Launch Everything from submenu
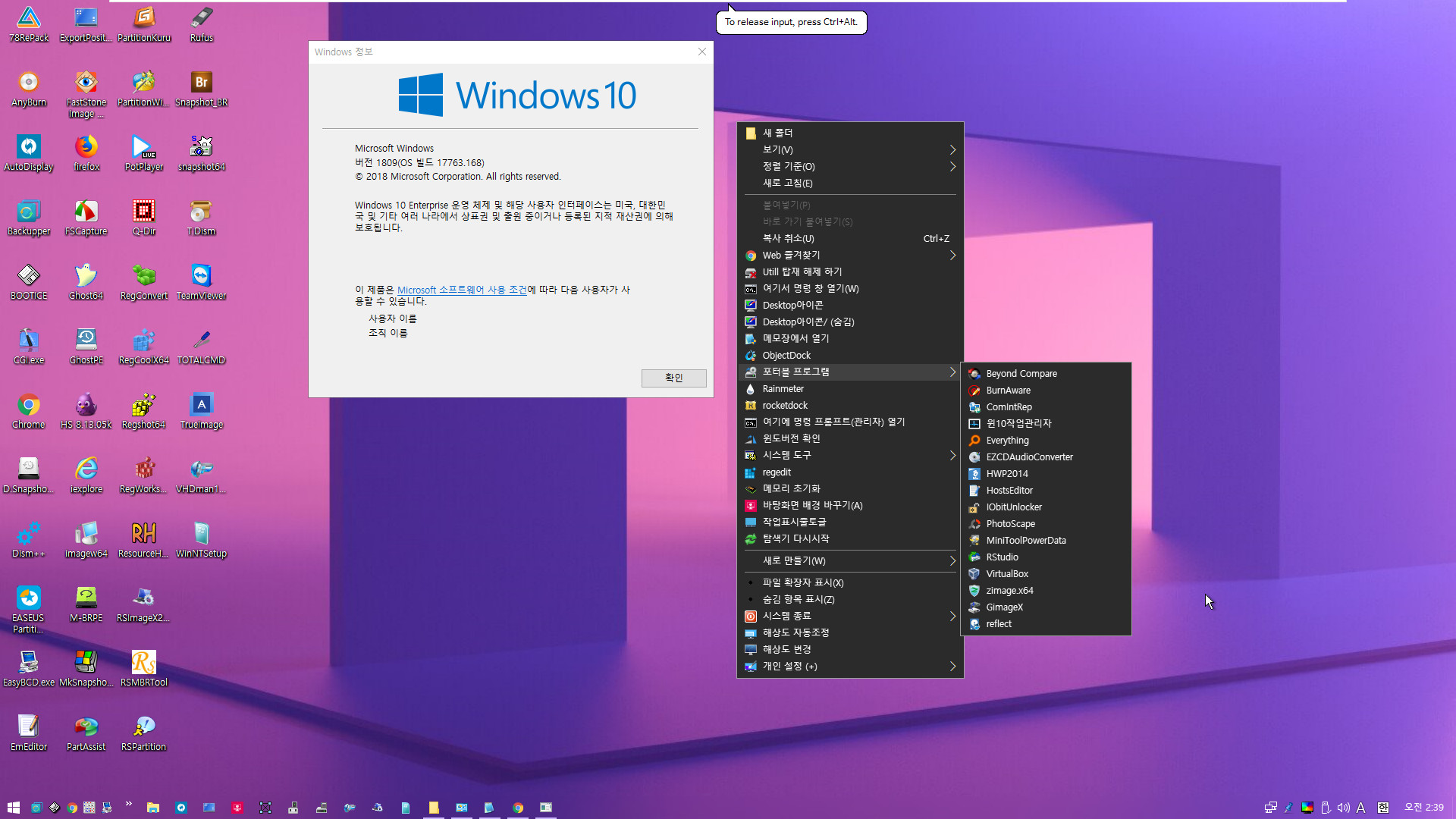Screen dimensions: 1456x819 [1046, 440]
